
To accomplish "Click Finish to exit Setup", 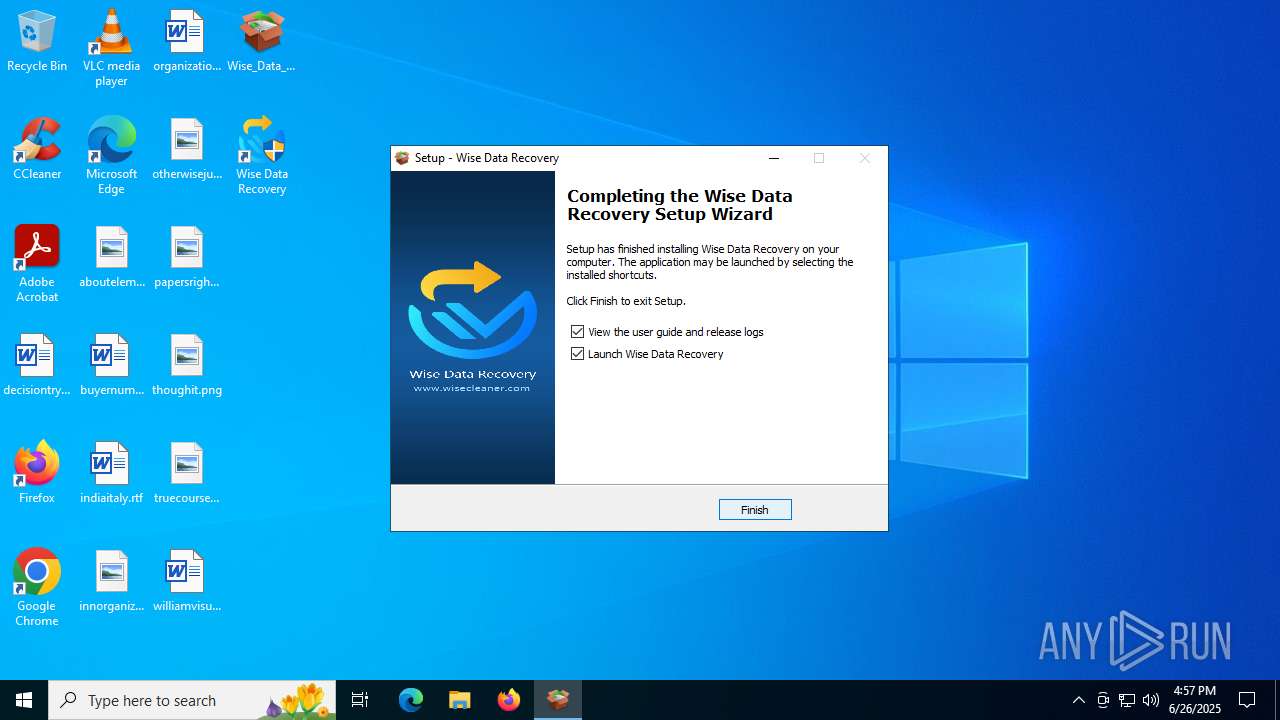I will coord(755,510).
